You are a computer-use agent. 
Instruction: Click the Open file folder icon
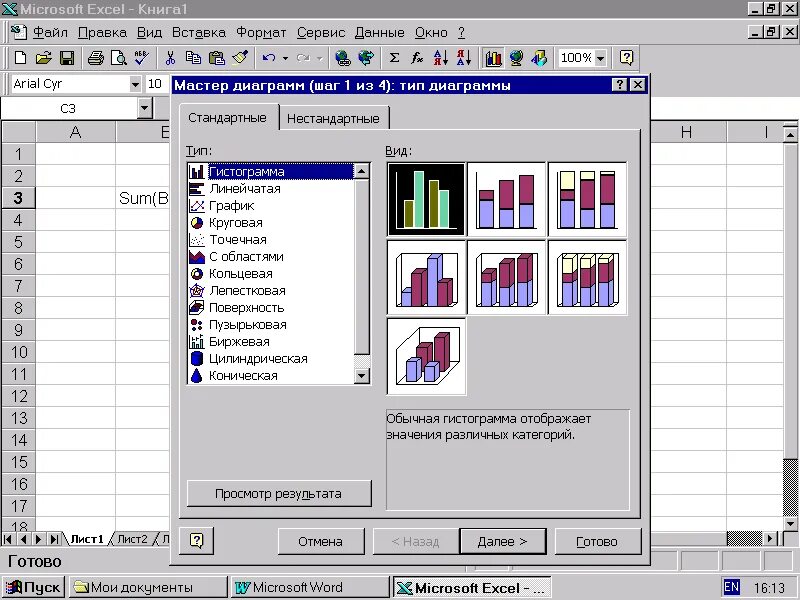44,58
